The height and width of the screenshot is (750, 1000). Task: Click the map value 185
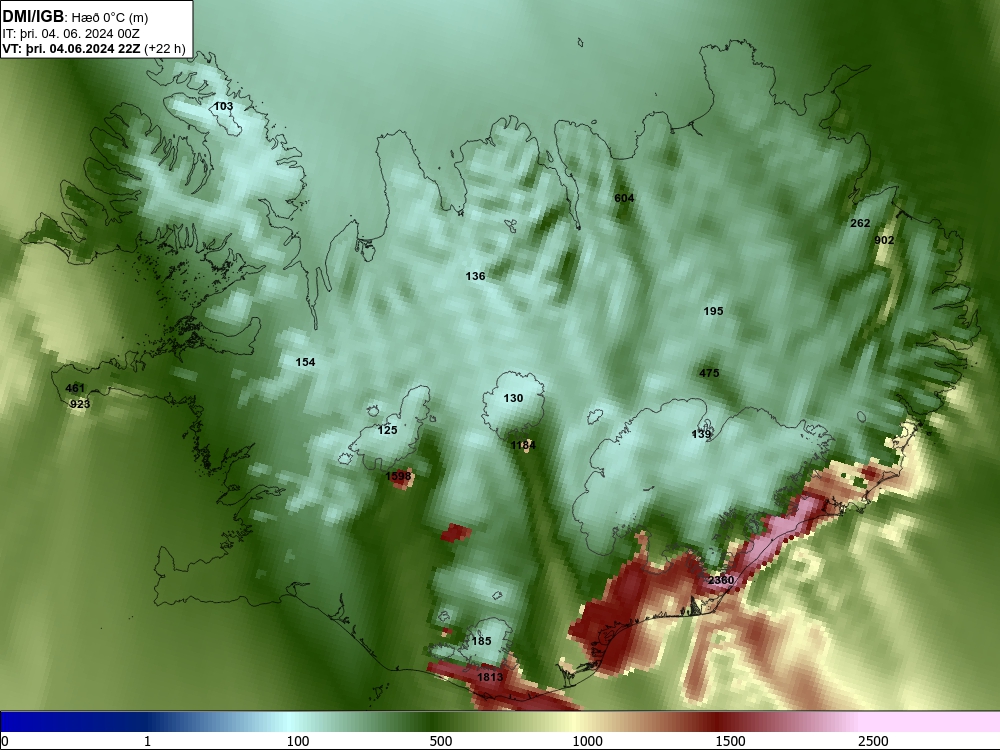(x=482, y=641)
